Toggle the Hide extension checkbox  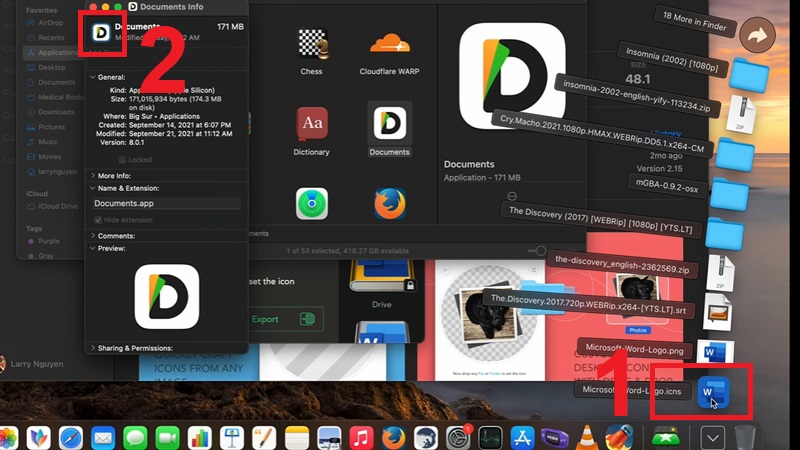coord(98,220)
